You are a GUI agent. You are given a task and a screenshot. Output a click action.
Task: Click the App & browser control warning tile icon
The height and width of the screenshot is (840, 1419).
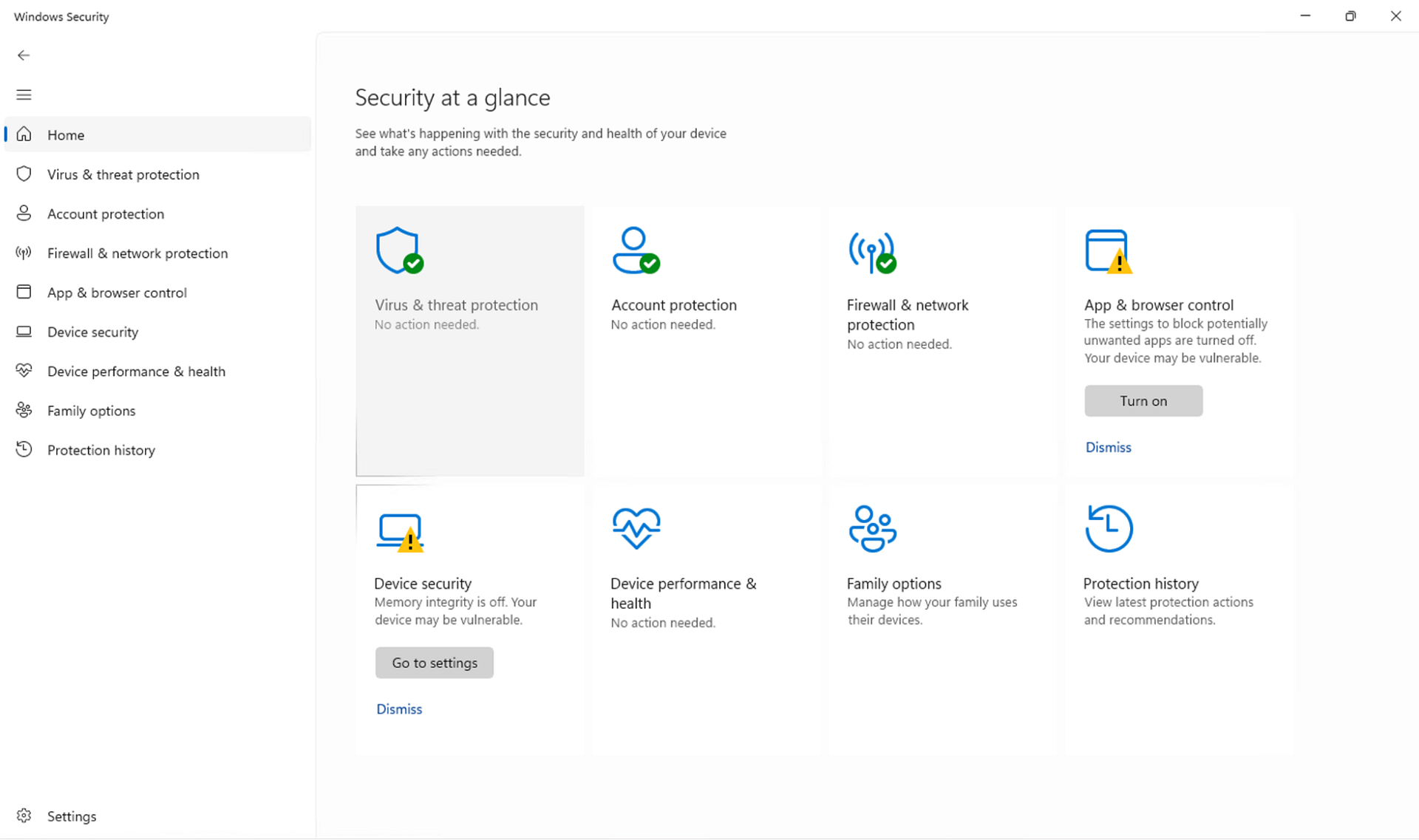tap(1108, 251)
